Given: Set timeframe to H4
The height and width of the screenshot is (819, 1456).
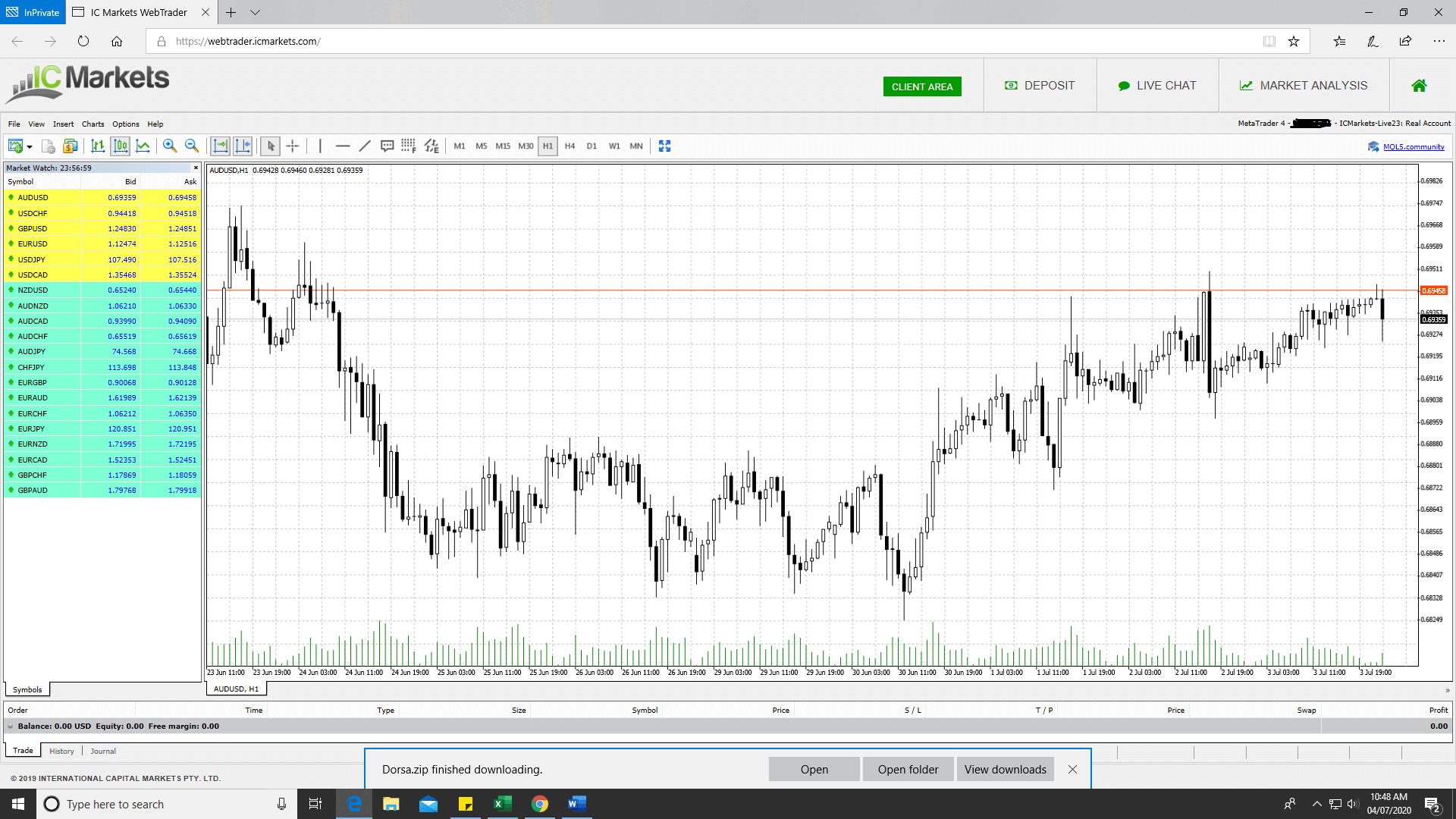Looking at the screenshot, I should pos(570,146).
